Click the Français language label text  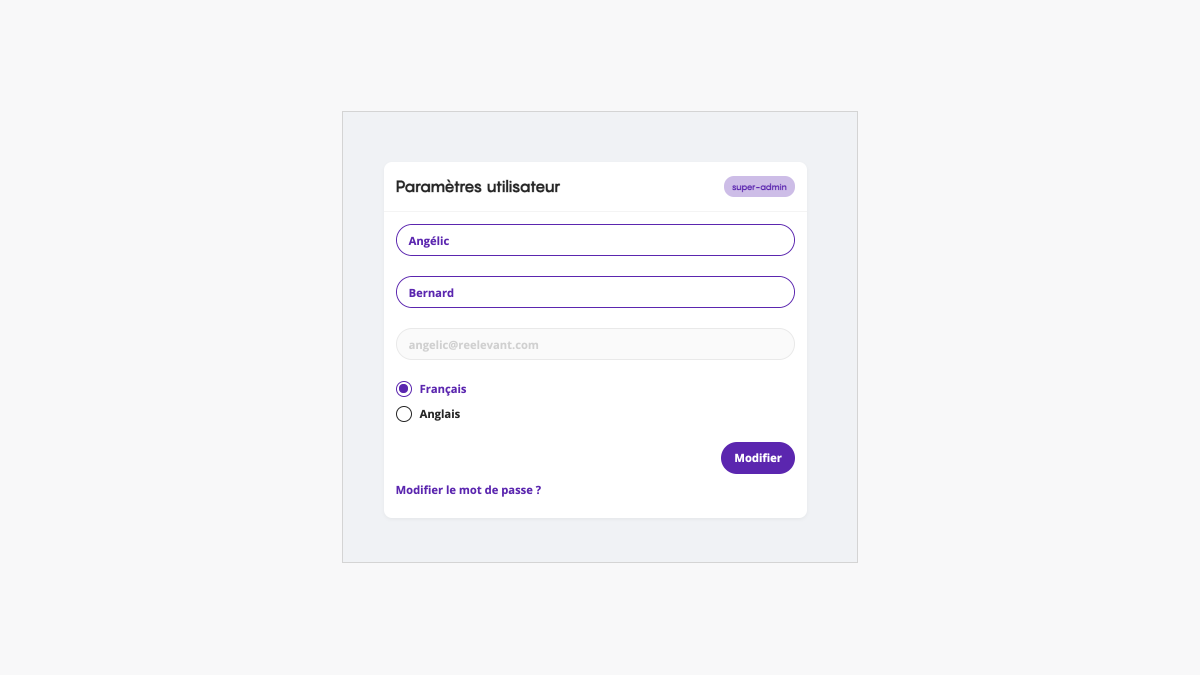pyautogui.click(x=443, y=389)
